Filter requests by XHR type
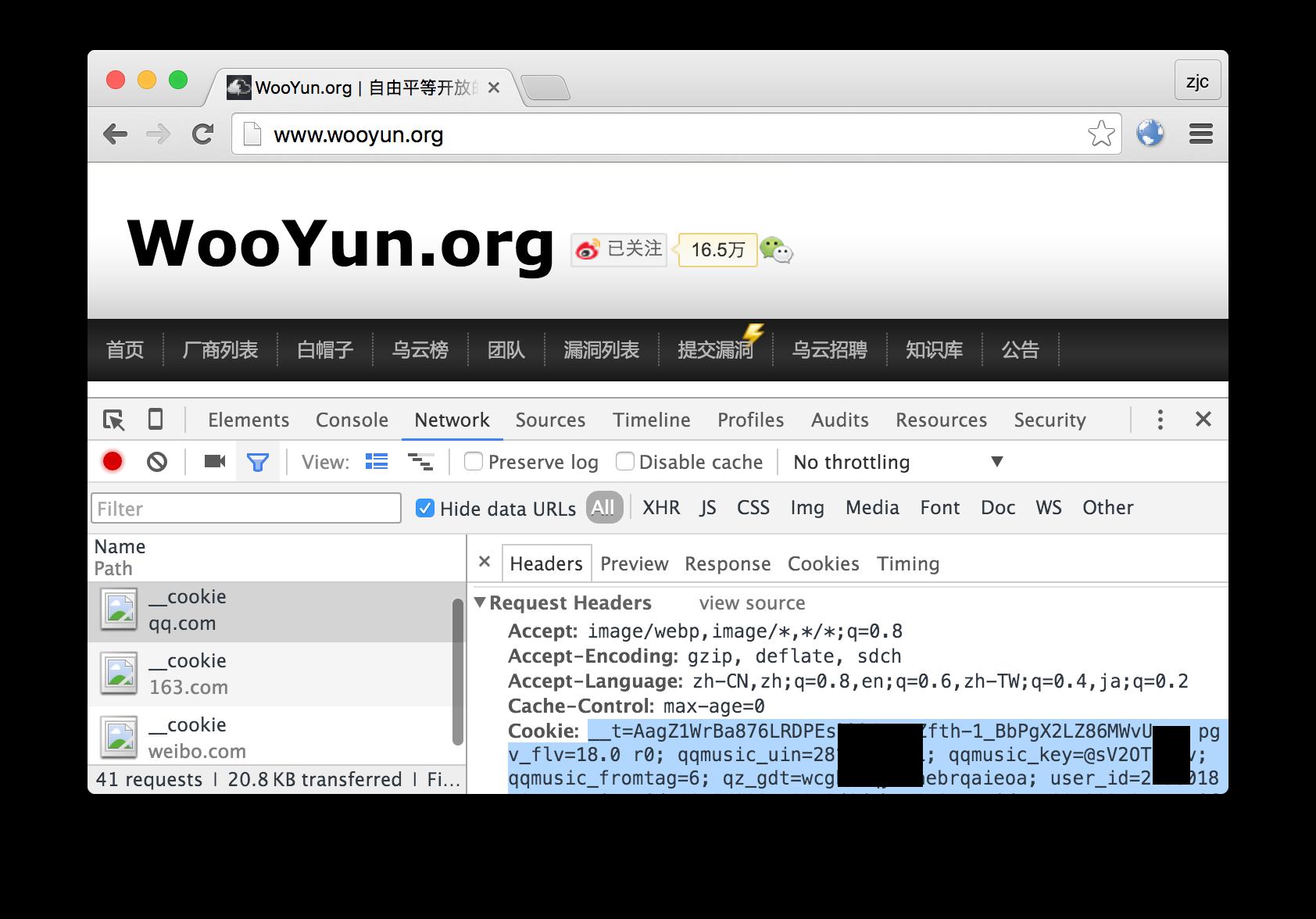This screenshot has height=919, width=1316. tap(661, 507)
